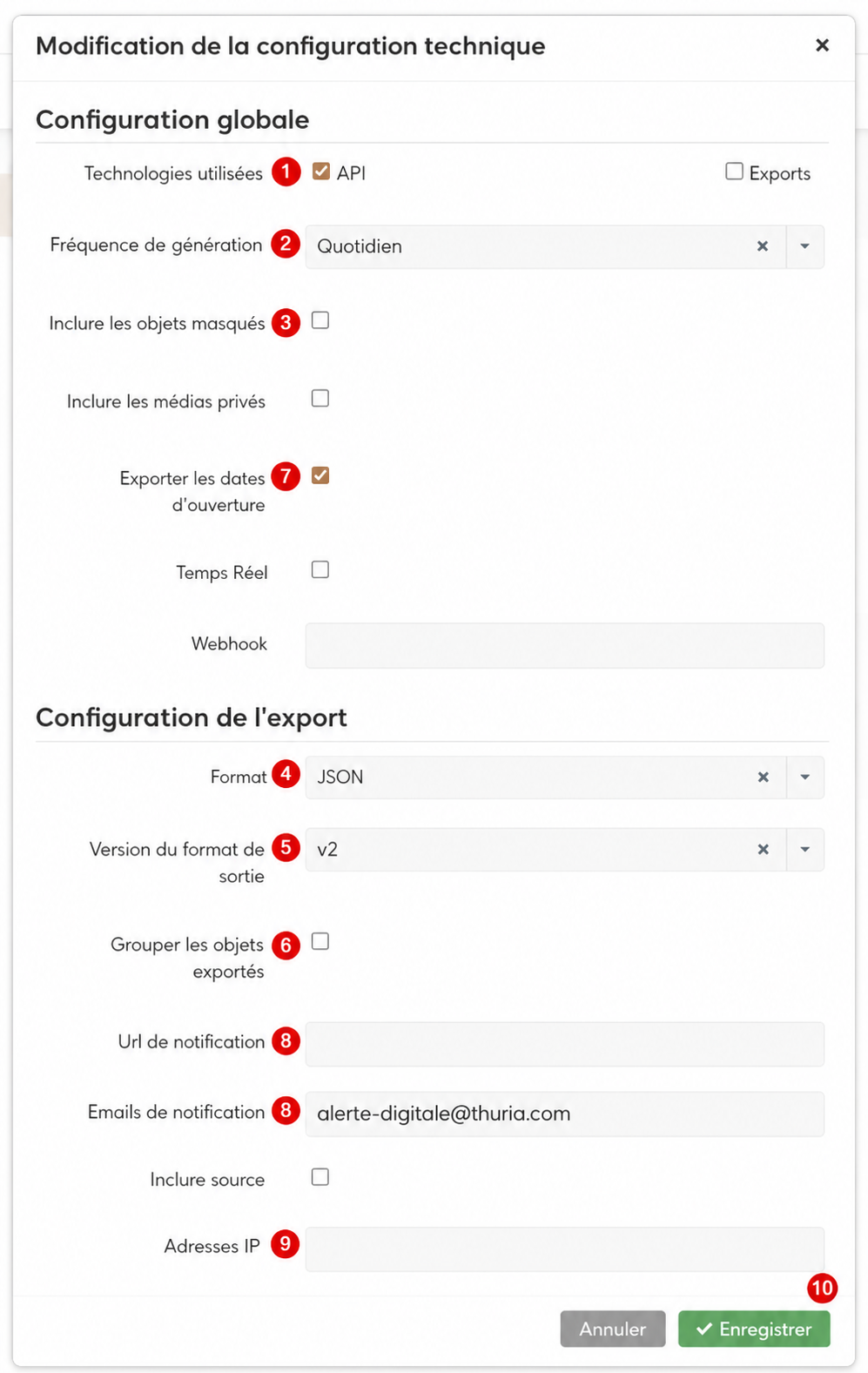The image size is (868, 1373).
Task: Clear the v2 version selection
Action: click(x=764, y=849)
